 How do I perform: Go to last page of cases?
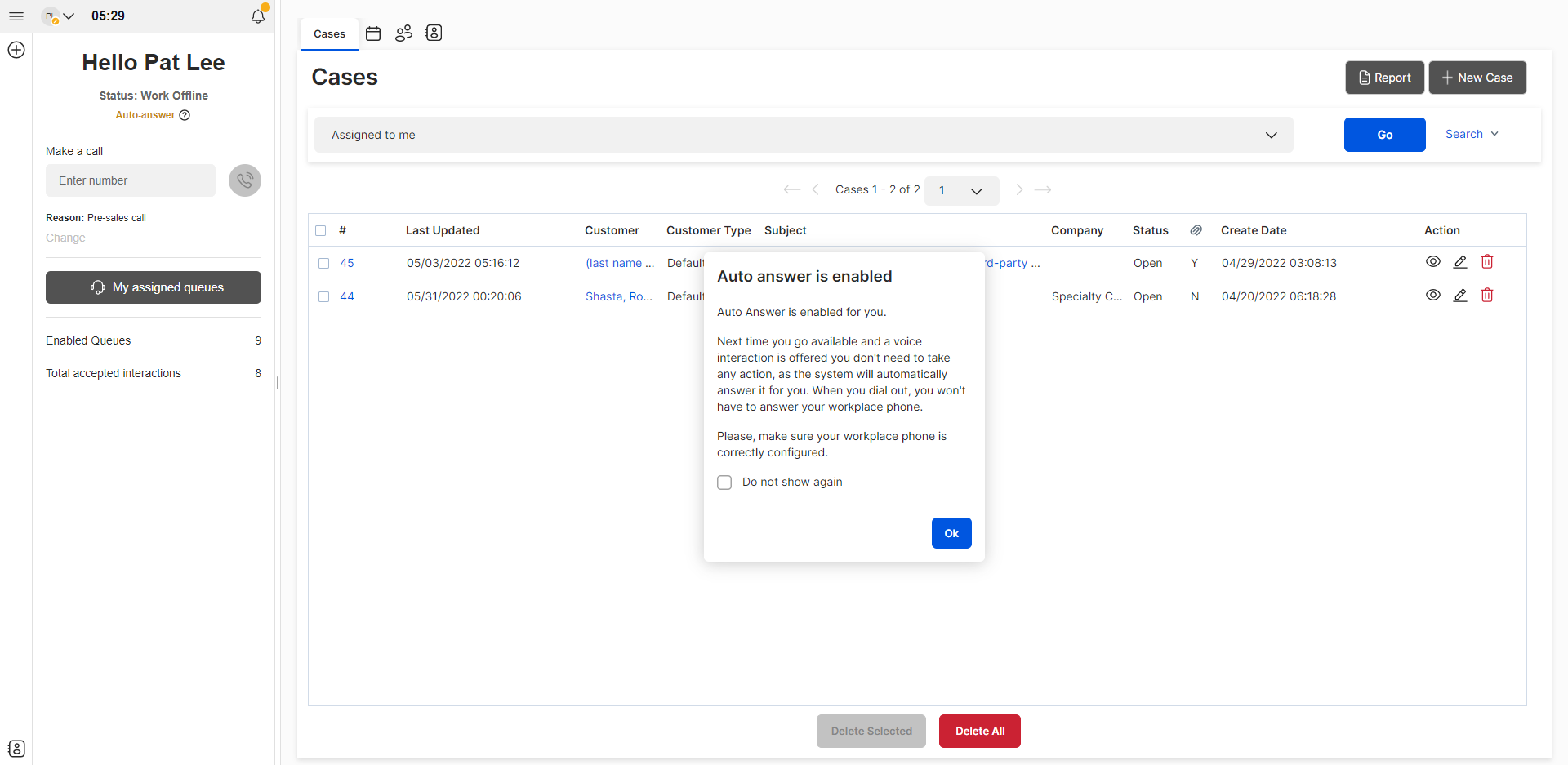pos(1043,189)
